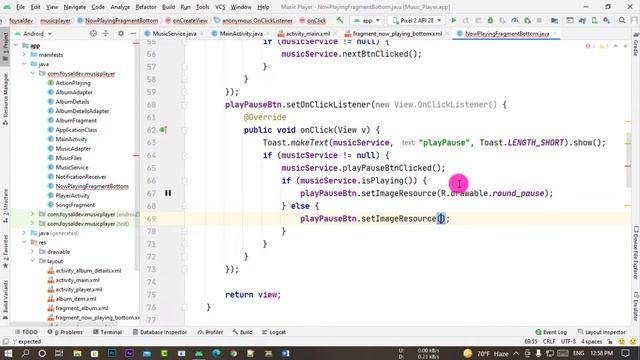This screenshot has height=360, width=640.
Task: Click collapse-all icon in Project panel header
Action: (106, 33)
